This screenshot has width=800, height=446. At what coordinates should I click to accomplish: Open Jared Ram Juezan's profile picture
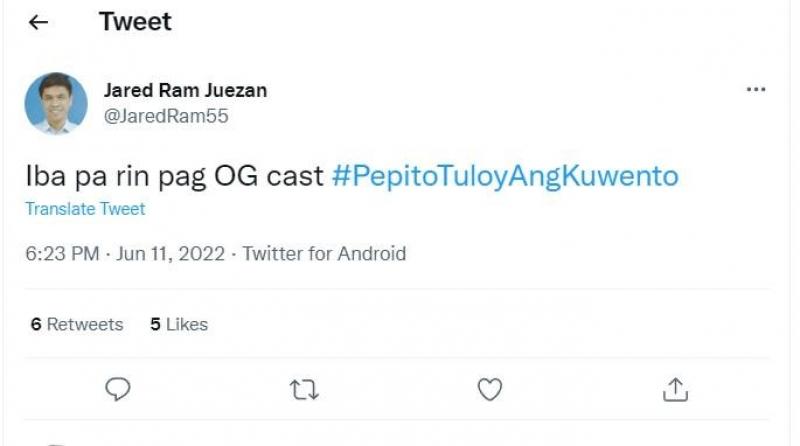[x=56, y=103]
